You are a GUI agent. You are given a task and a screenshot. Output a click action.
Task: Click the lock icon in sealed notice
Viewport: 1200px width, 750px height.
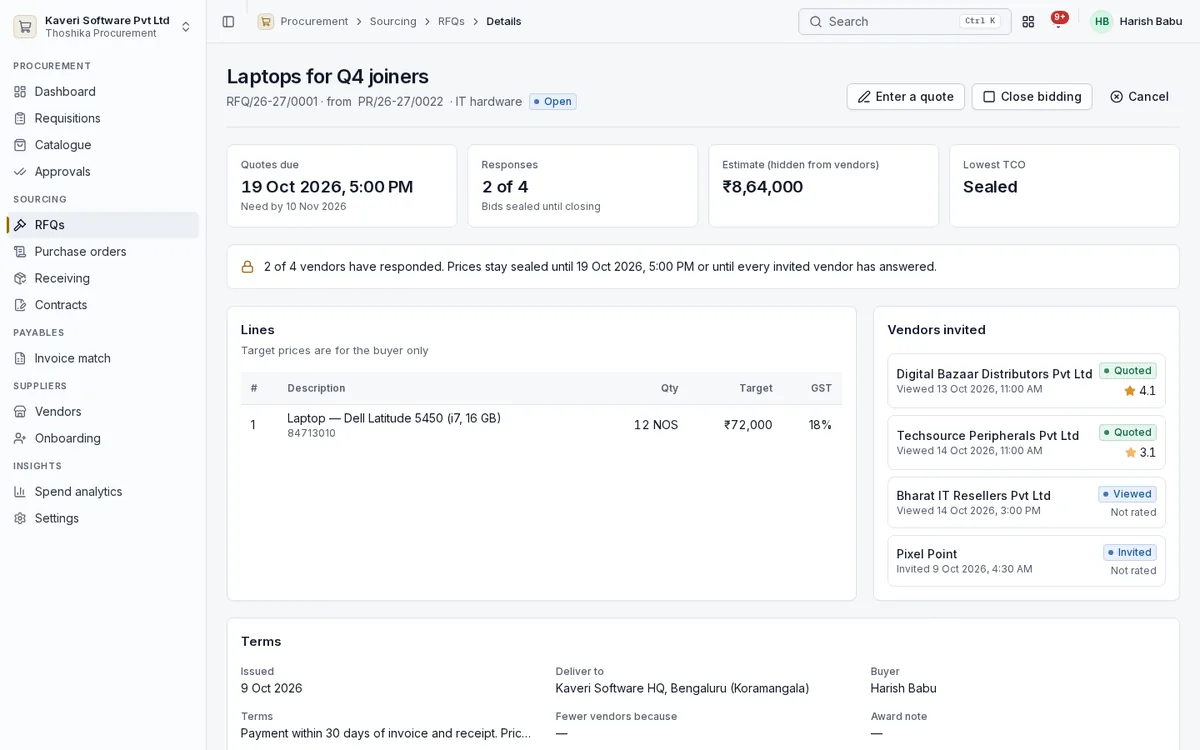point(247,267)
